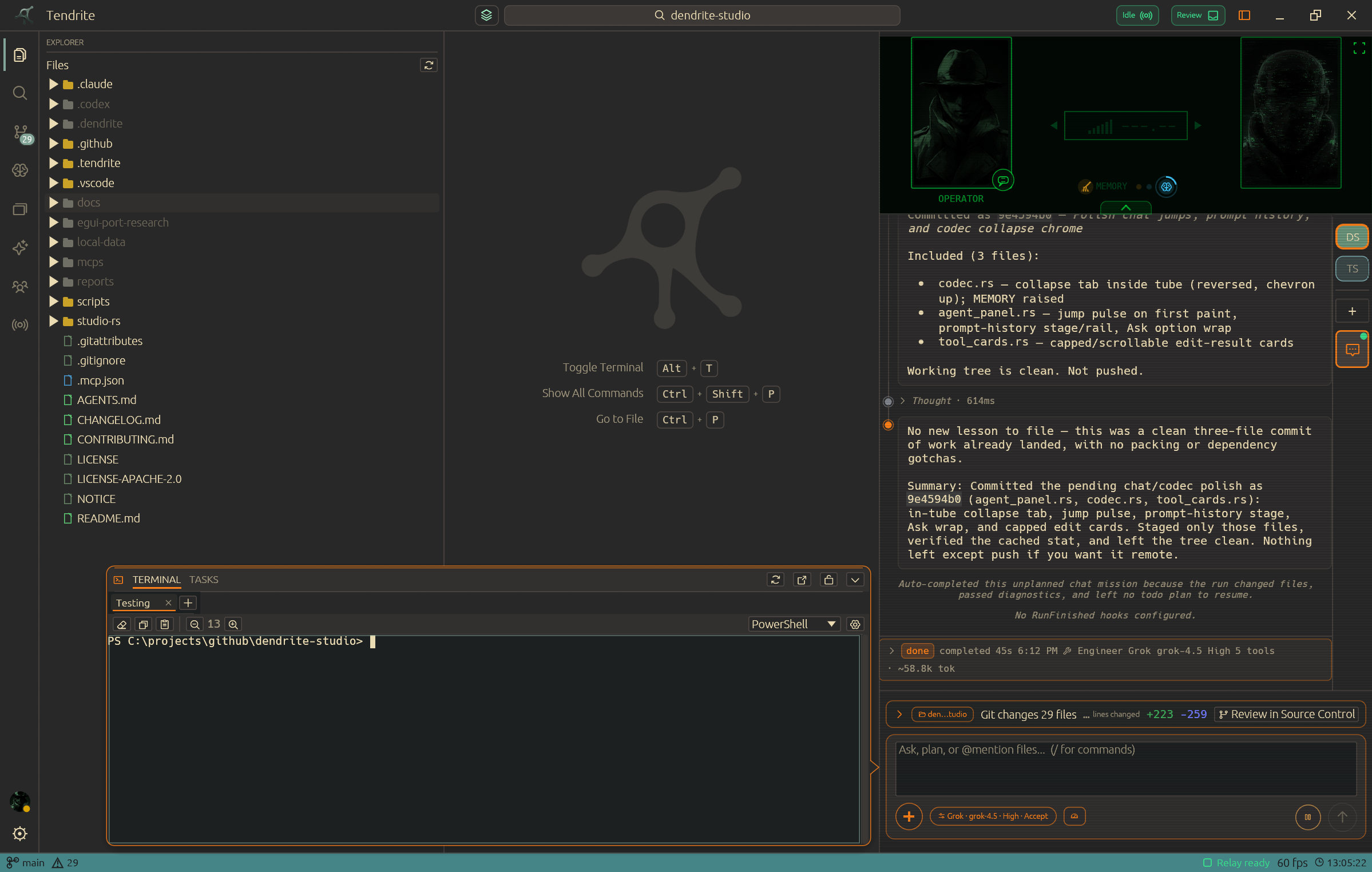Viewport: 1372px width, 872px height.
Task: Expand the done completed run summary
Action: 891,651
